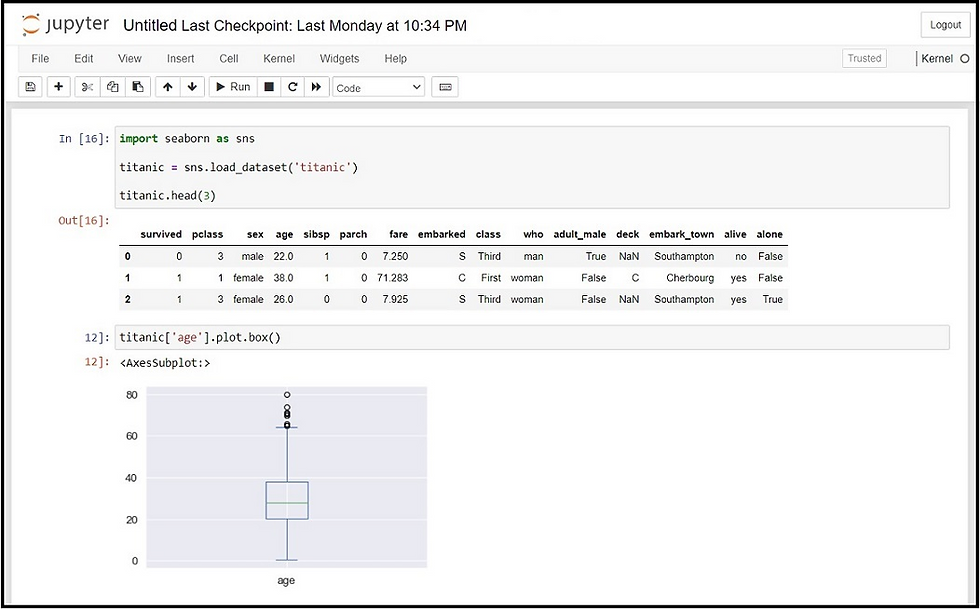Viewport: 980px width, 609px height.
Task: Open the Cell menu
Action: 229,58
